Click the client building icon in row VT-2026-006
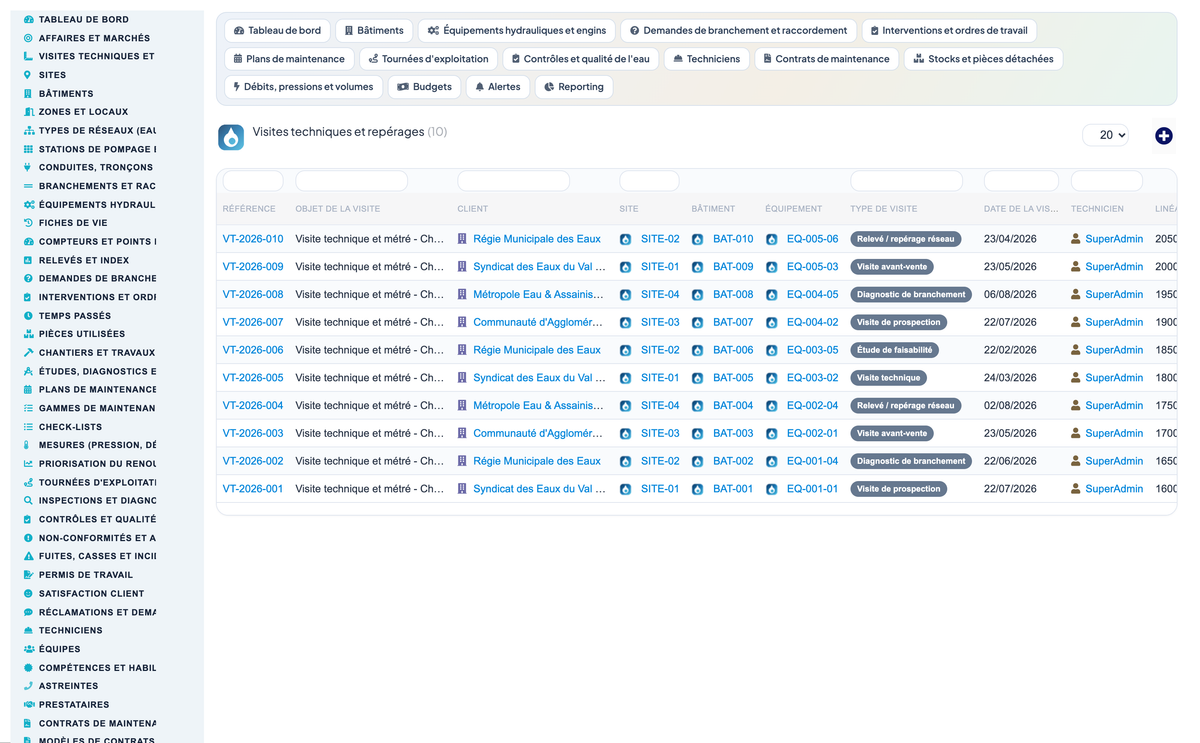This screenshot has height=743, width=1200. click(x=462, y=350)
